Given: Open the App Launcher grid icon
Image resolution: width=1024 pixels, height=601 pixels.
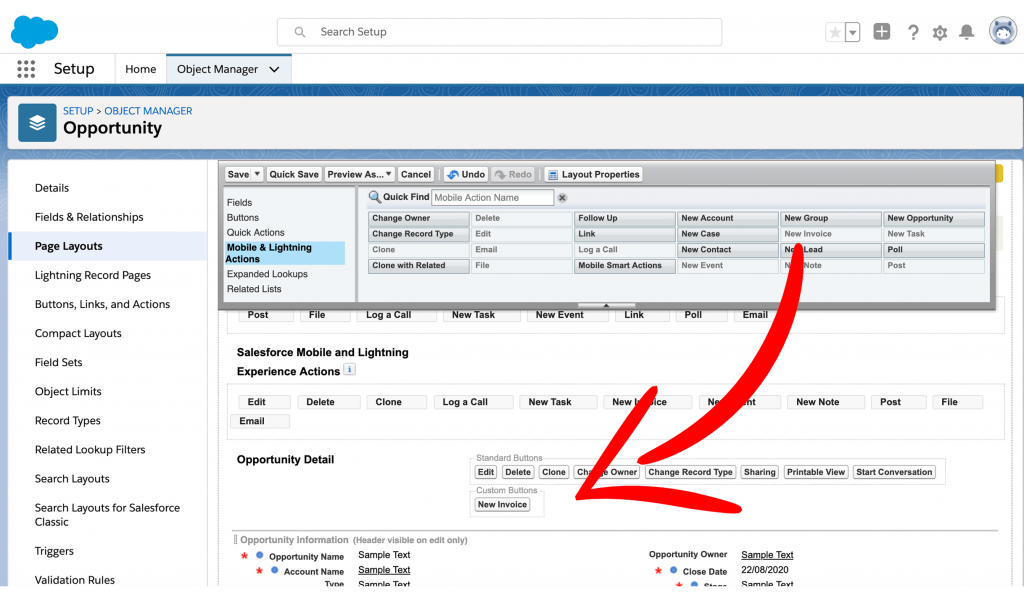Looking at the screenshot, I should point(26,69).
